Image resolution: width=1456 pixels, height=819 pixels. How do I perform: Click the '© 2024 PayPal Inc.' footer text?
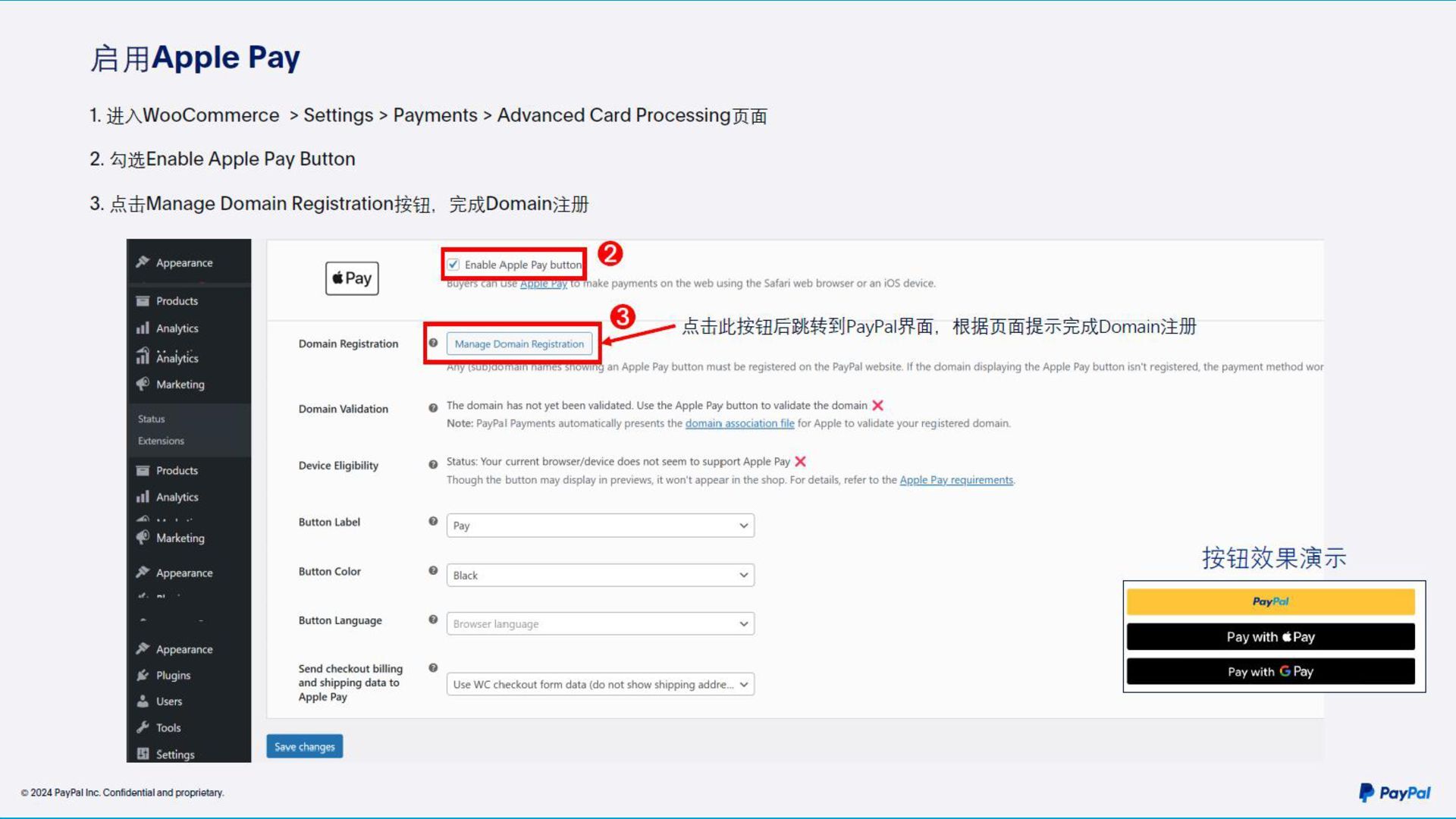click(x=122, y=792)
